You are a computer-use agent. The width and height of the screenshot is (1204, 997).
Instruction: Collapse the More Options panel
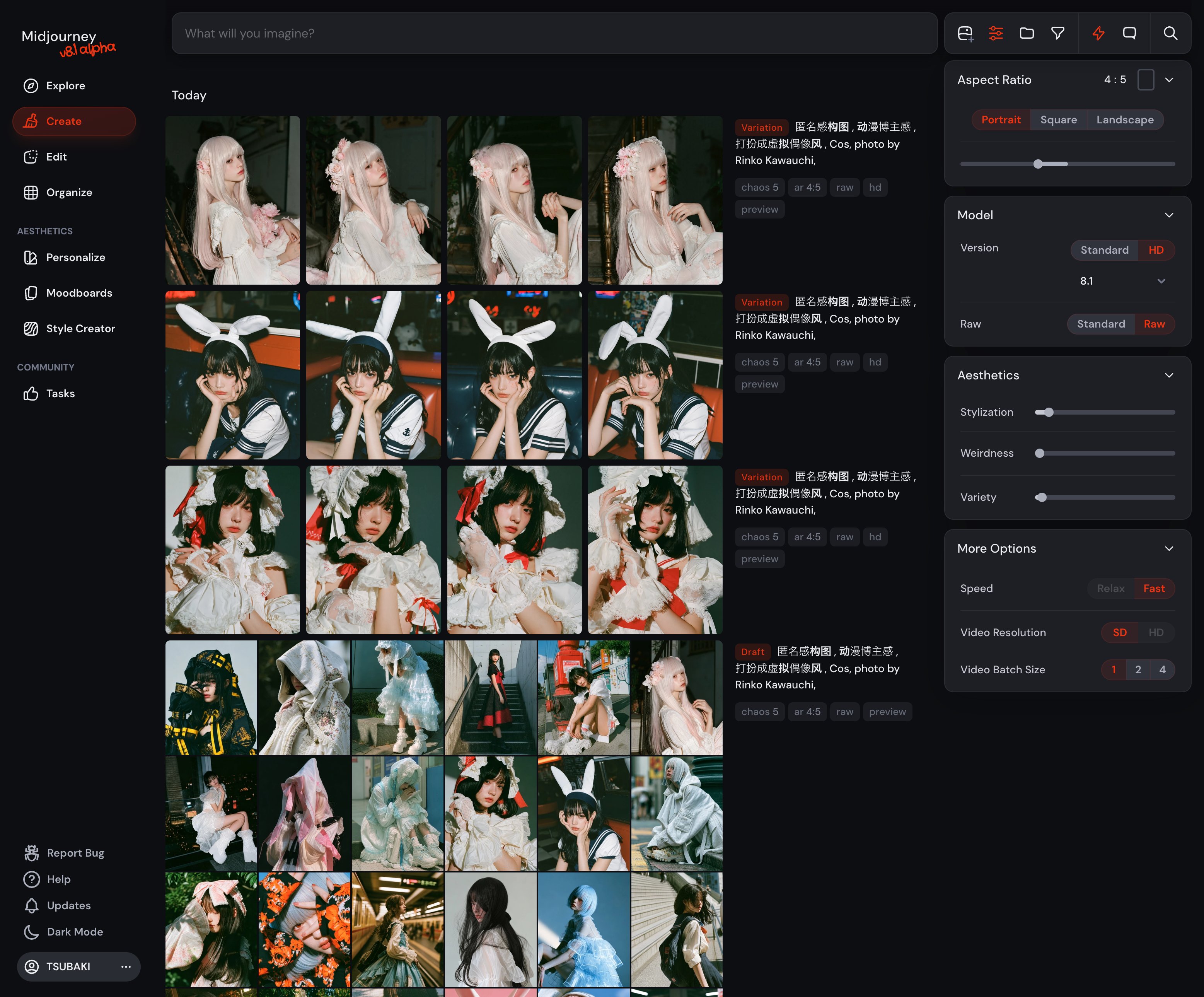point(1169,549)
